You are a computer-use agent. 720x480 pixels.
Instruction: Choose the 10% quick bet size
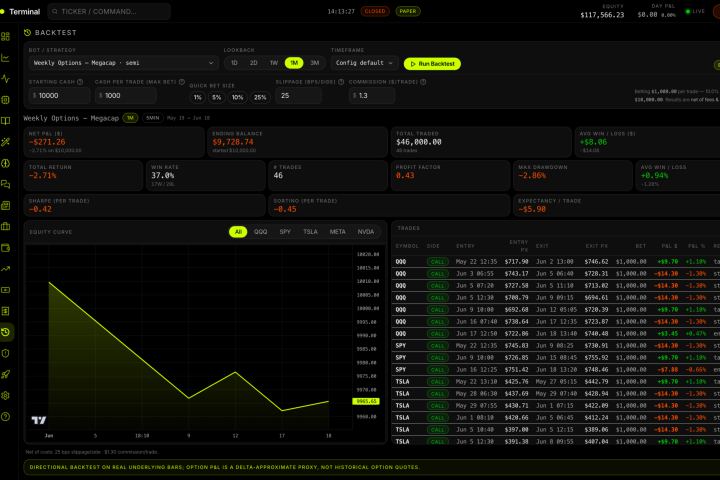click(x=237, y=97)
